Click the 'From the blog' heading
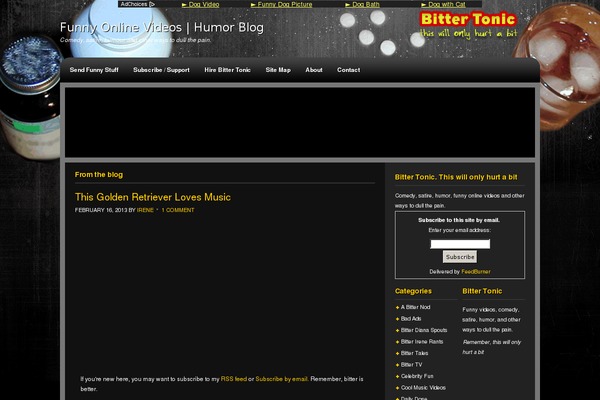Viewport: 600px width, 400px height. pos(99,175)
